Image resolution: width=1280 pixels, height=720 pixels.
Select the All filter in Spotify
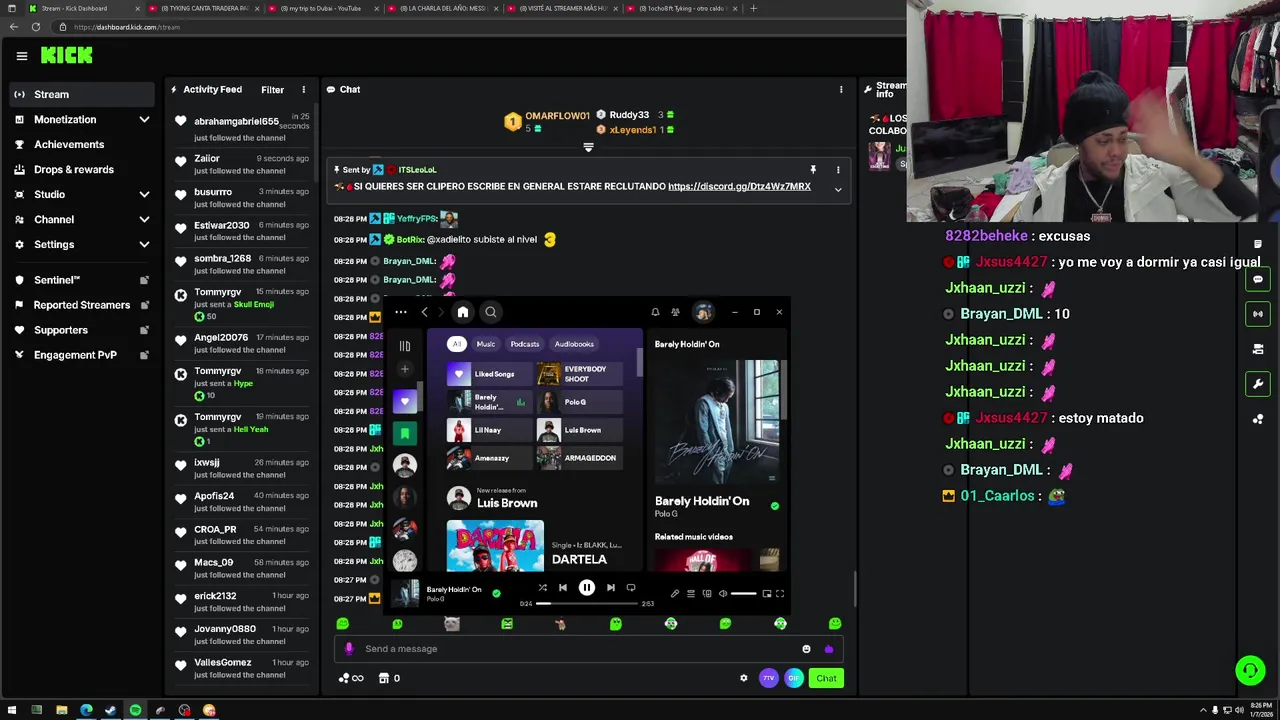(x=456, y=344)
